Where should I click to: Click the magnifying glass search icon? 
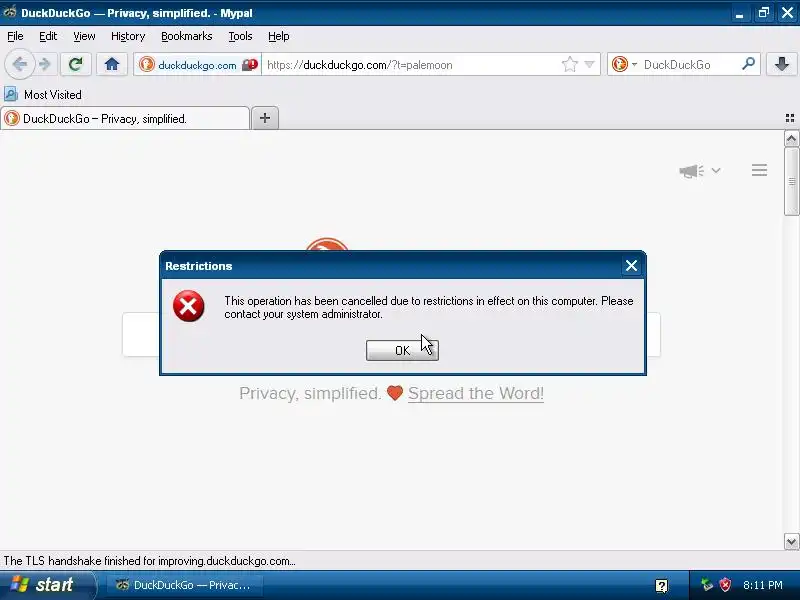point(748,64)
